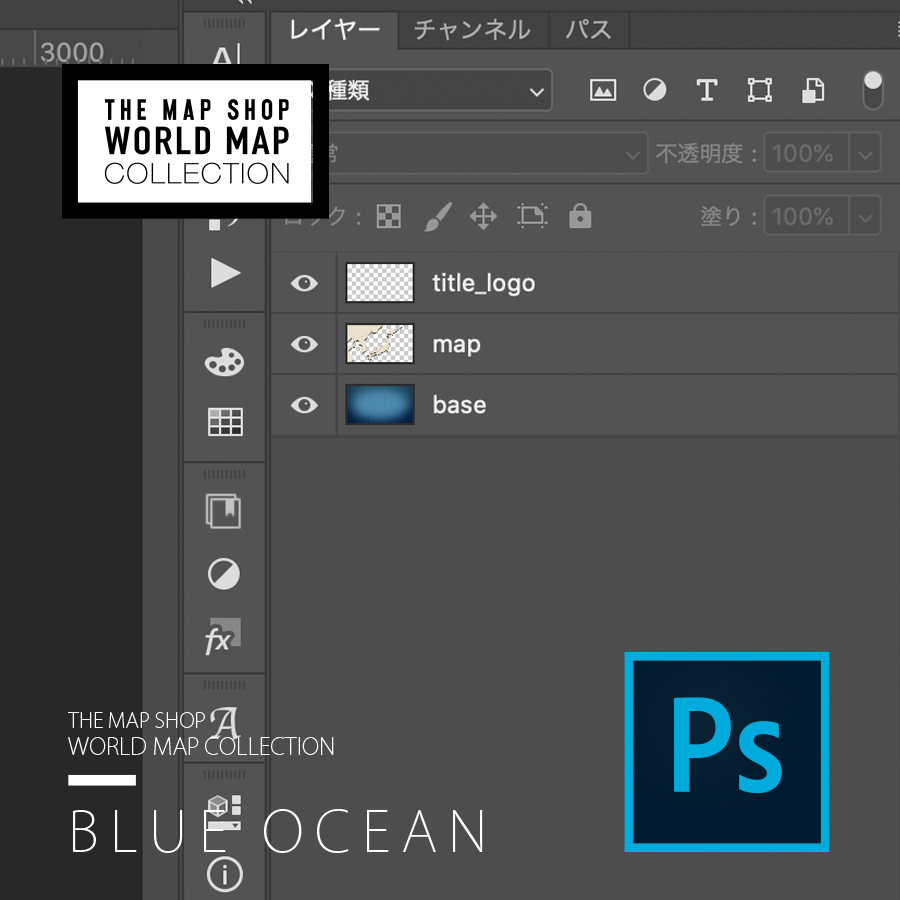Open the Actions play panel icon
900x900 pixels.
click(x=224, y=273)
